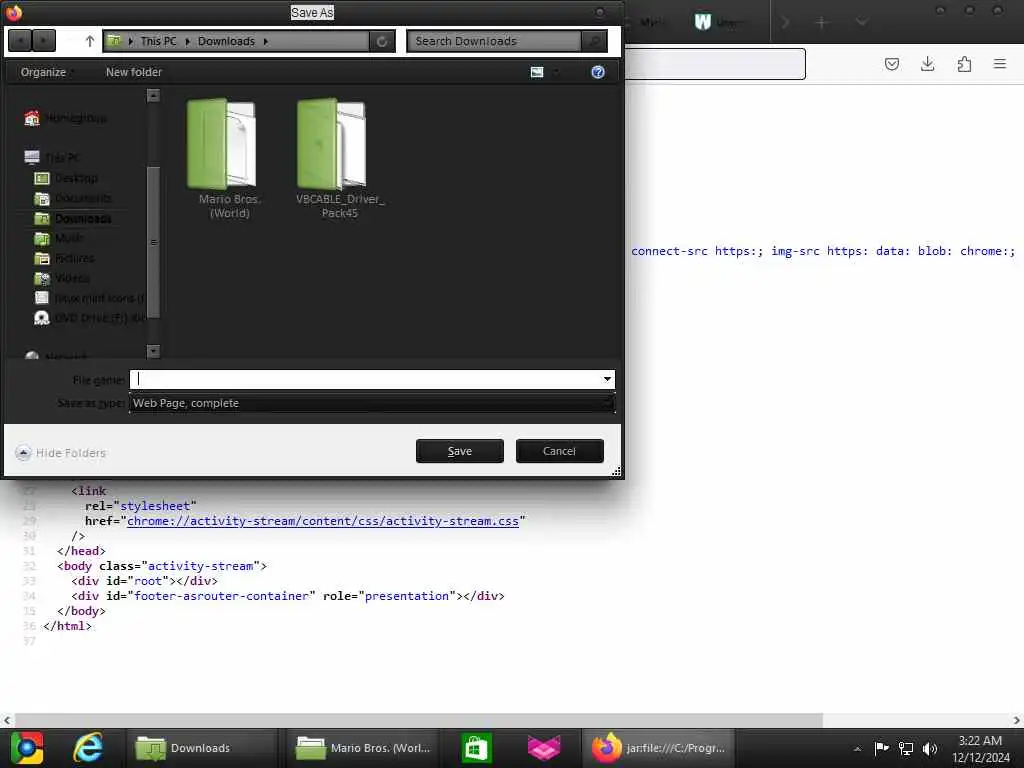Switch to Firefox jar:file window in taskbar
Viewport: 1024px width, 768px height.
[x=658, y=748]
